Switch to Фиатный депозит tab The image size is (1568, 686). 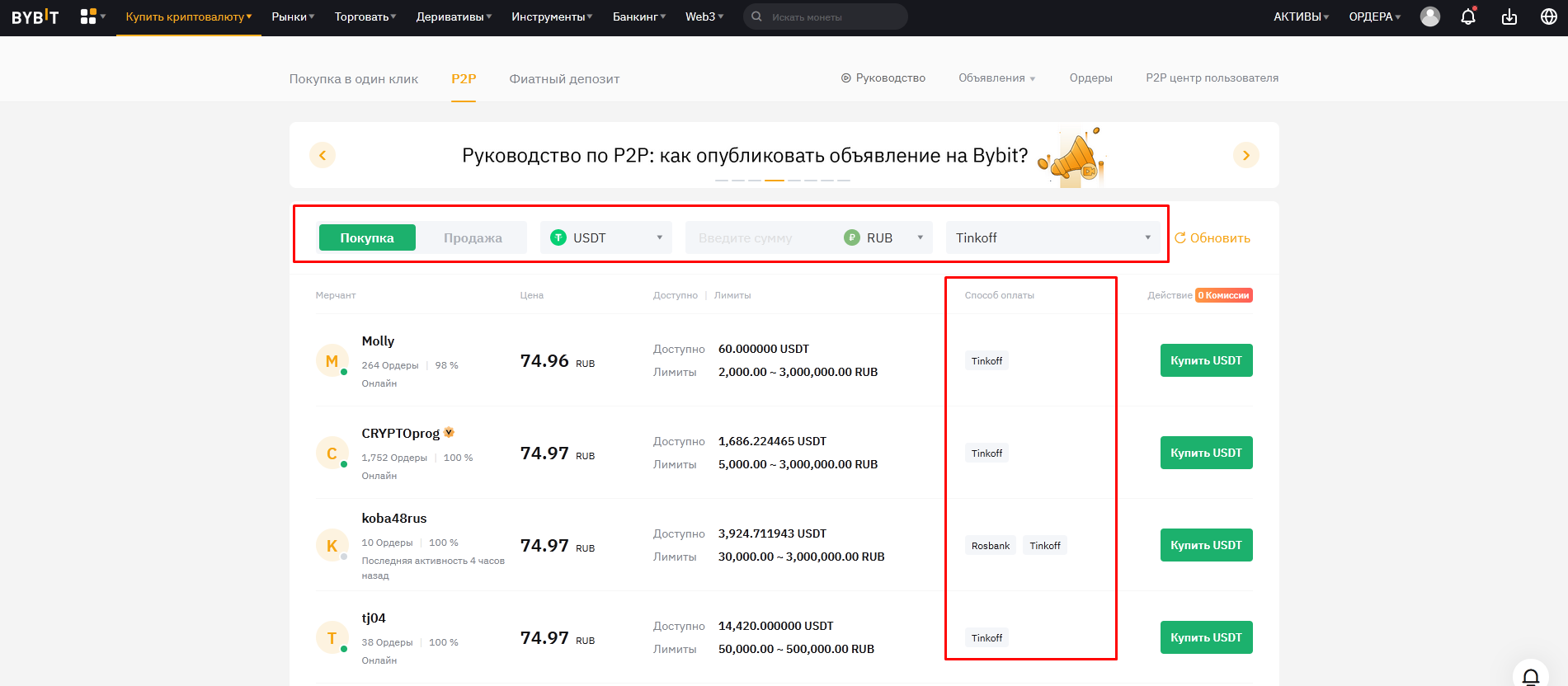pyautogui.click(x=564, y=79)
